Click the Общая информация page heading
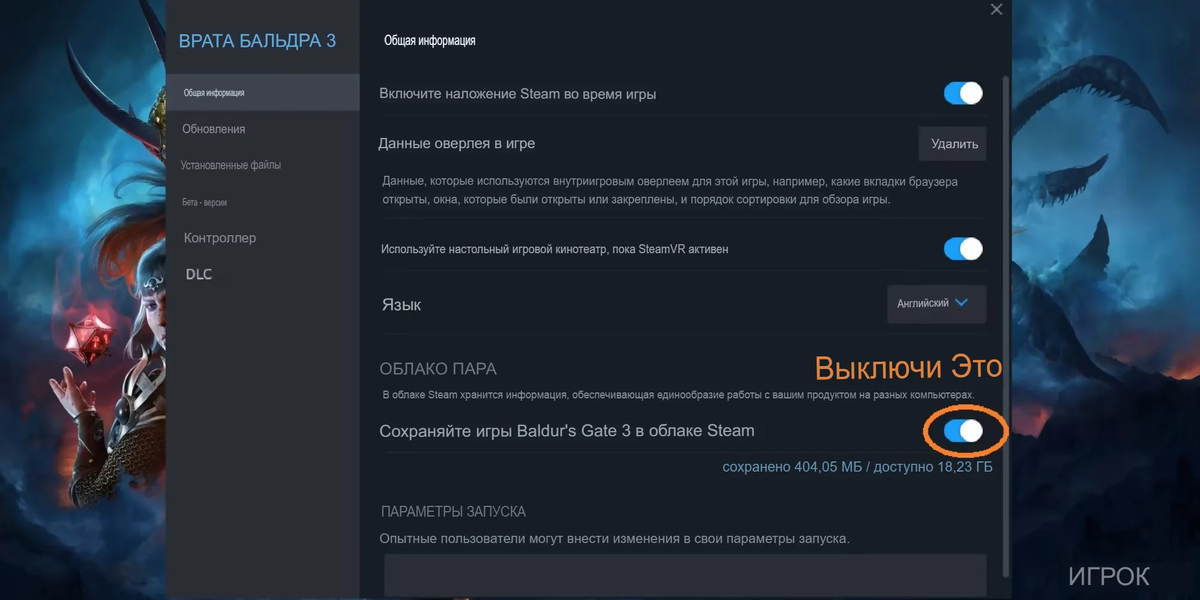This screenshot has width=1200, height=600. point(430,41)
